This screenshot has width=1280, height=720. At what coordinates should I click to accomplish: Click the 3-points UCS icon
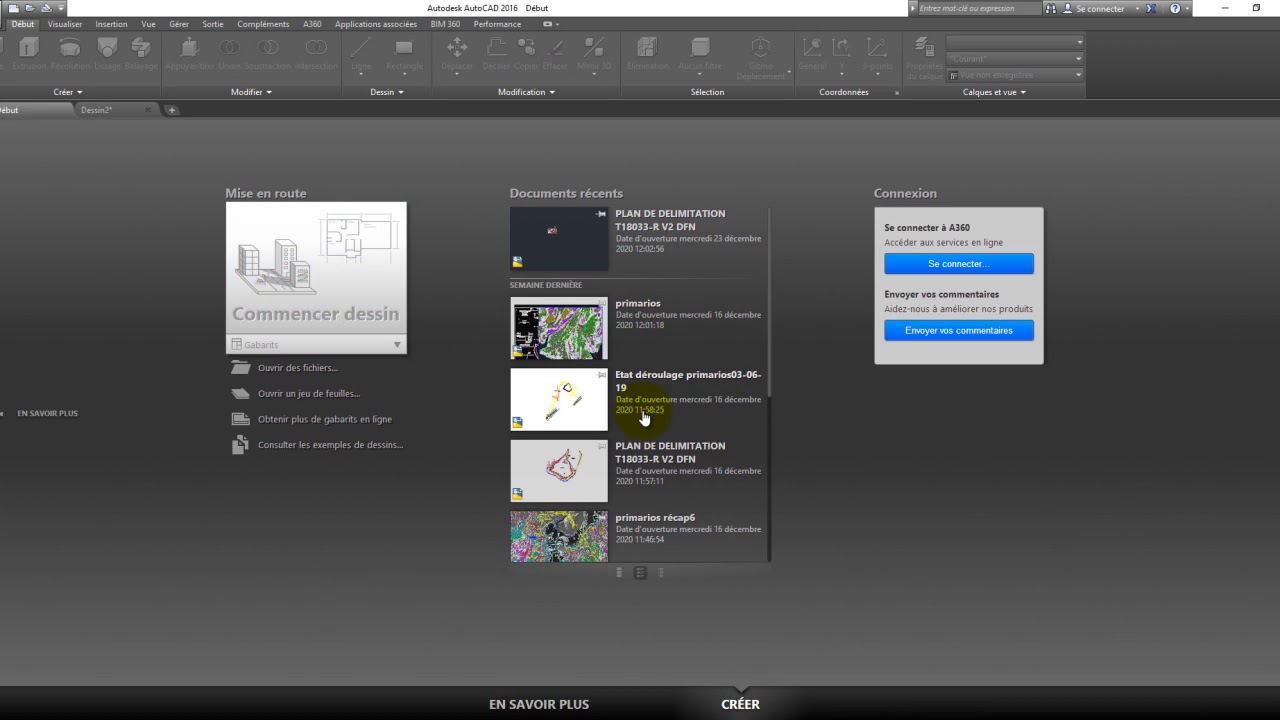(x=877, y=47)
